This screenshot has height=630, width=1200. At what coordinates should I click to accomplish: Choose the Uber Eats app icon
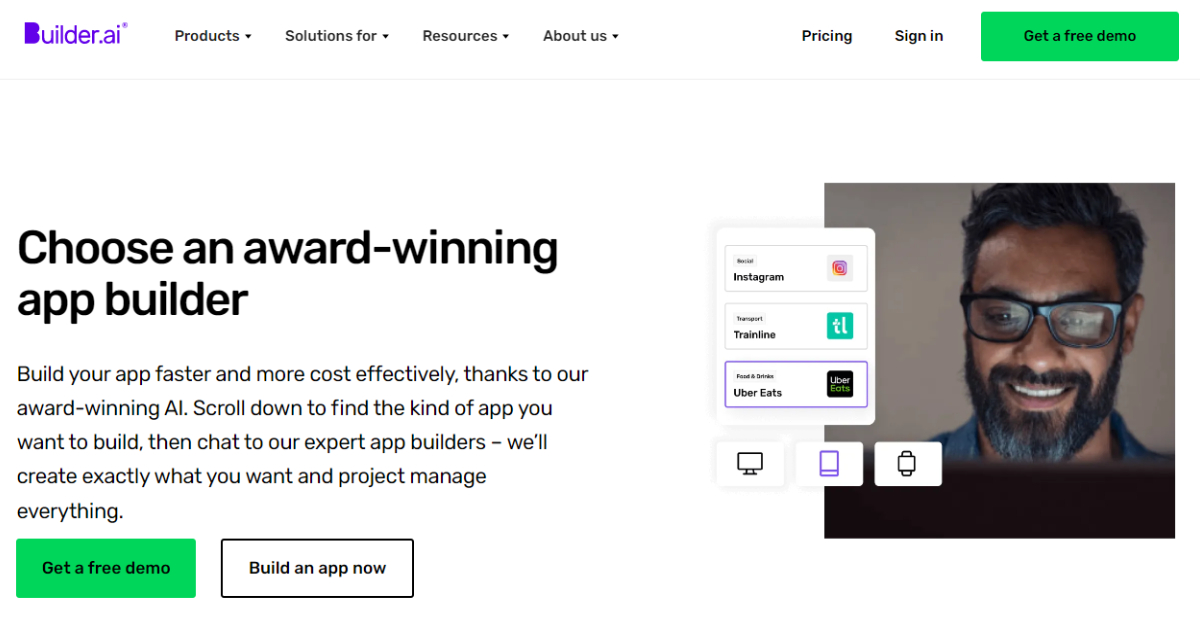tap(840, 384)
